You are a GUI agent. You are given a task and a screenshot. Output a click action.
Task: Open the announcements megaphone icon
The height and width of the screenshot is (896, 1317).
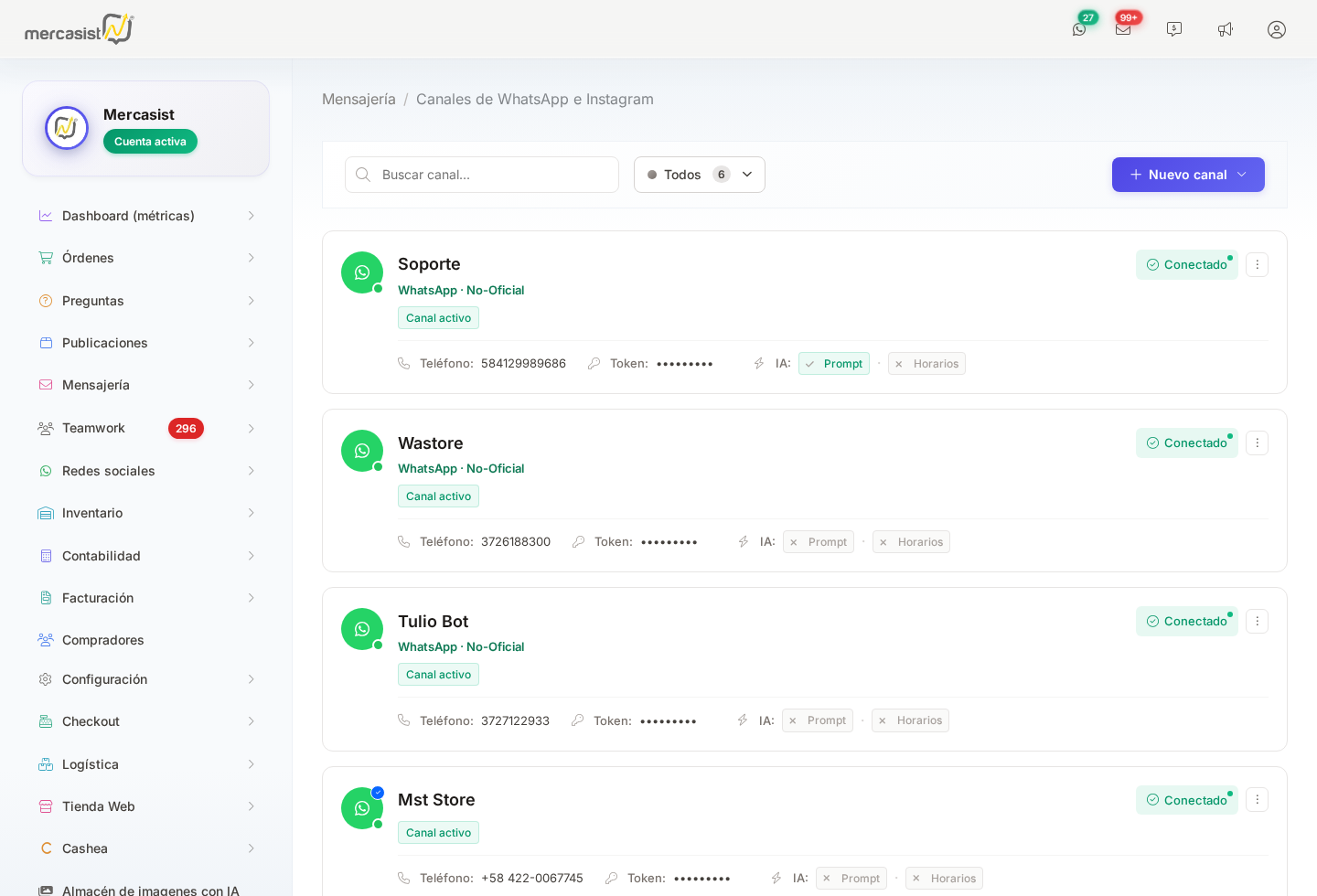pyautogui.click(x=1226, y=29)
